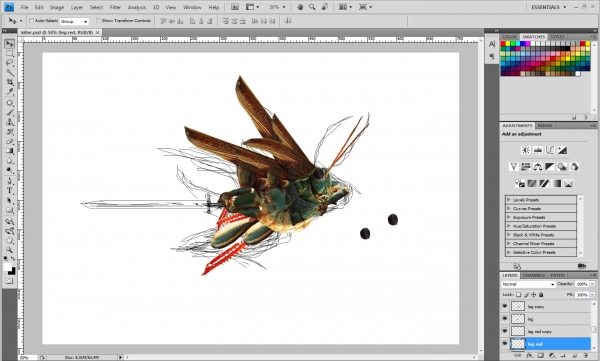Add a Black & White adjustment
The image size is (600, 361).
(550, 167)
